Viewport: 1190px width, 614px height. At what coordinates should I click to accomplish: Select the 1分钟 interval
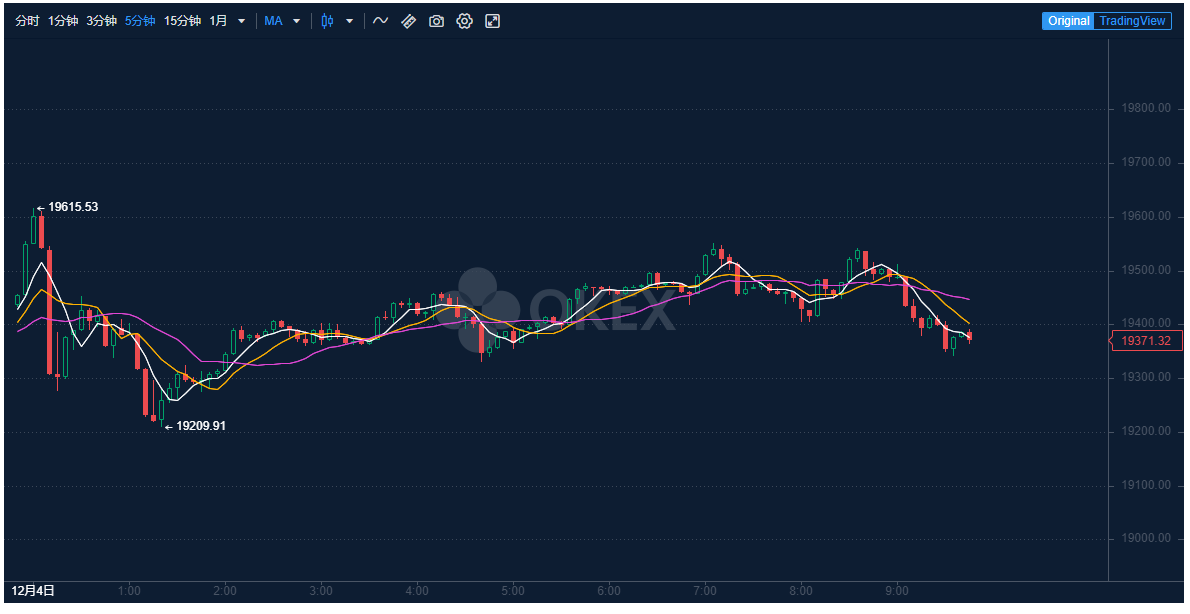coord(63,21)
